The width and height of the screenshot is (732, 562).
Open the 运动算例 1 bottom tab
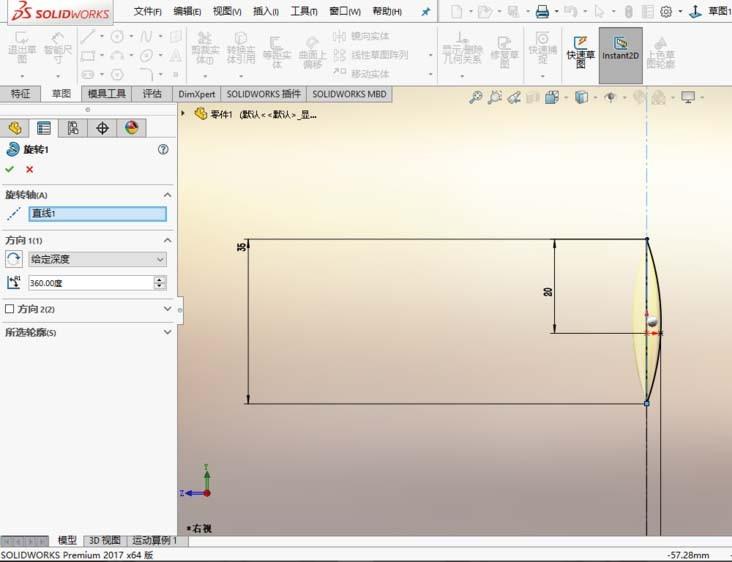coord(155,541)
